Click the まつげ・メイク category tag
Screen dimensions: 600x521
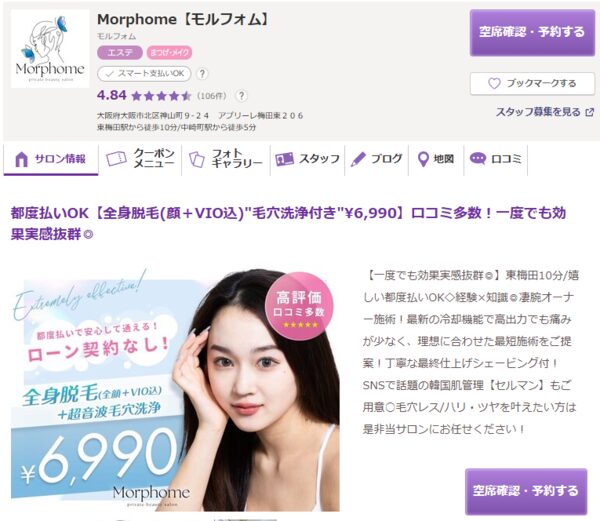[x=169, y=52]
